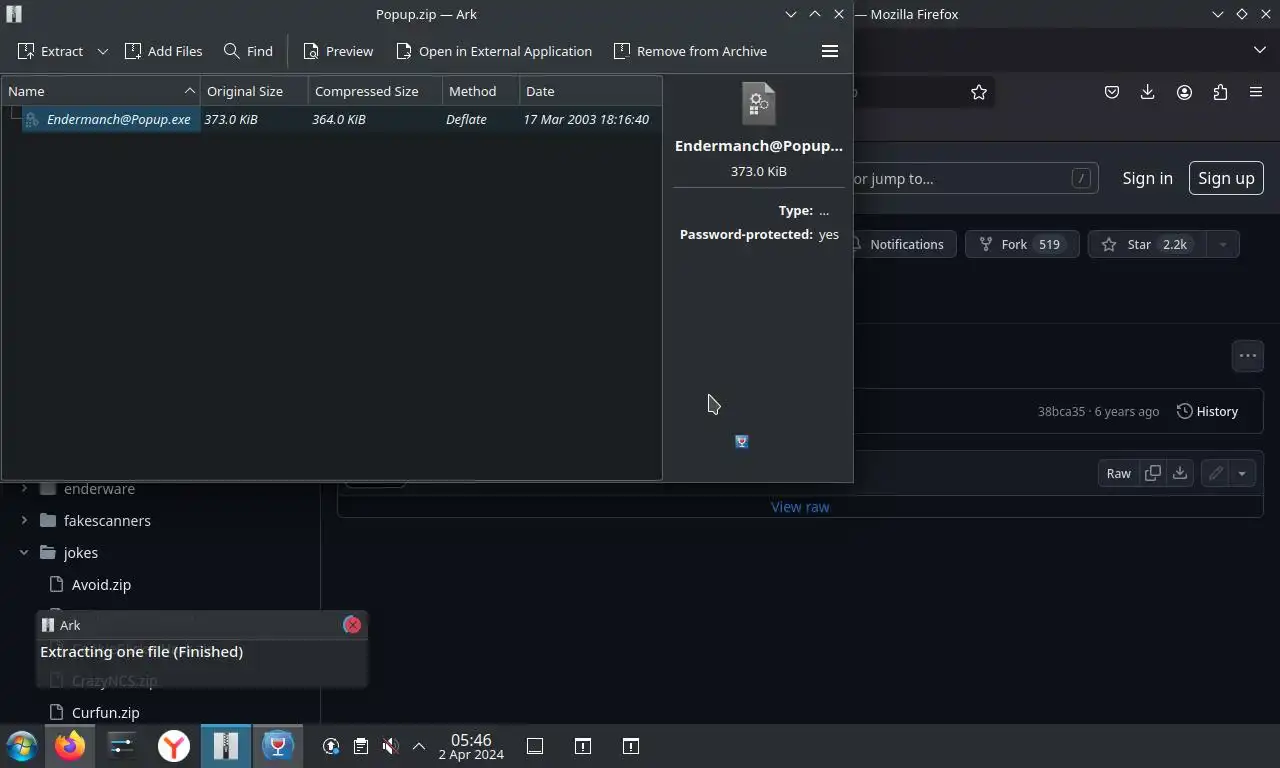This screenshot has height=768, width=1280.
Task: Click the GitHub Sign in link
Action: coord(1147,178)
